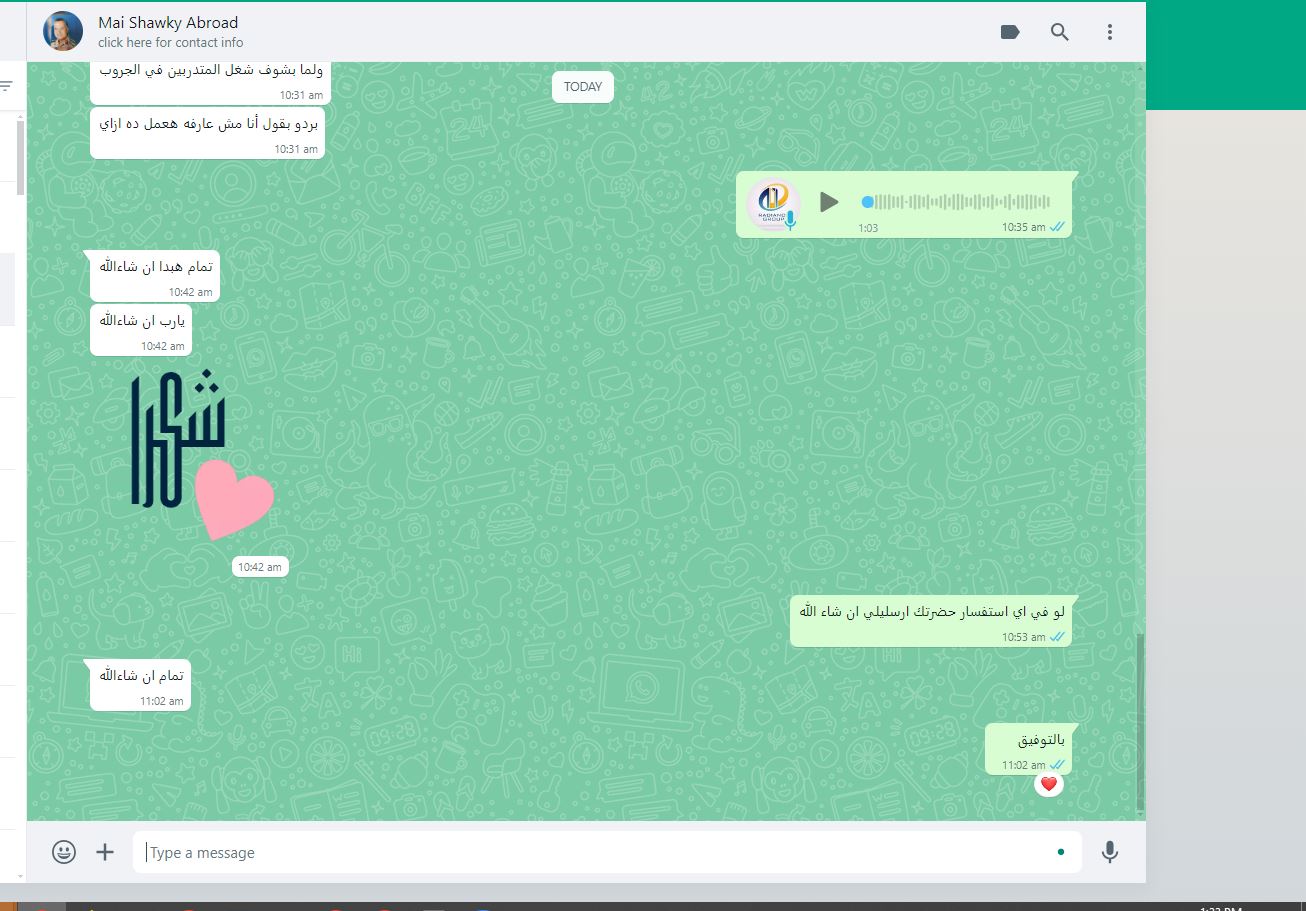Click the chat vertical scrollbar
Image resolution: width=1306 pixels, height=911 pixels.
[1140, 720]
